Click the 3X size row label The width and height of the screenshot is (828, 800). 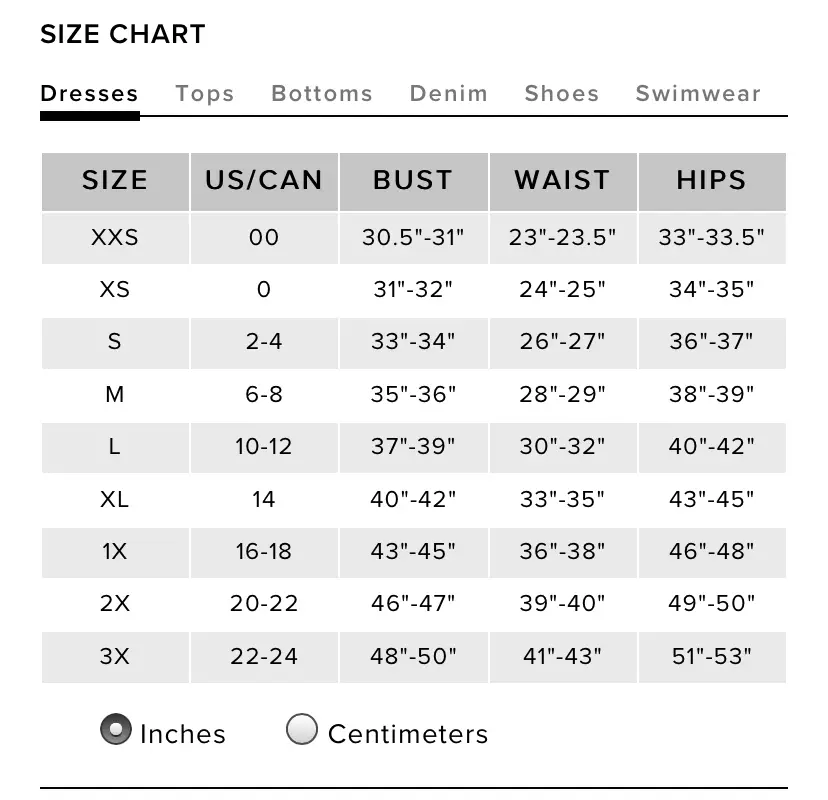coord(115,656)
